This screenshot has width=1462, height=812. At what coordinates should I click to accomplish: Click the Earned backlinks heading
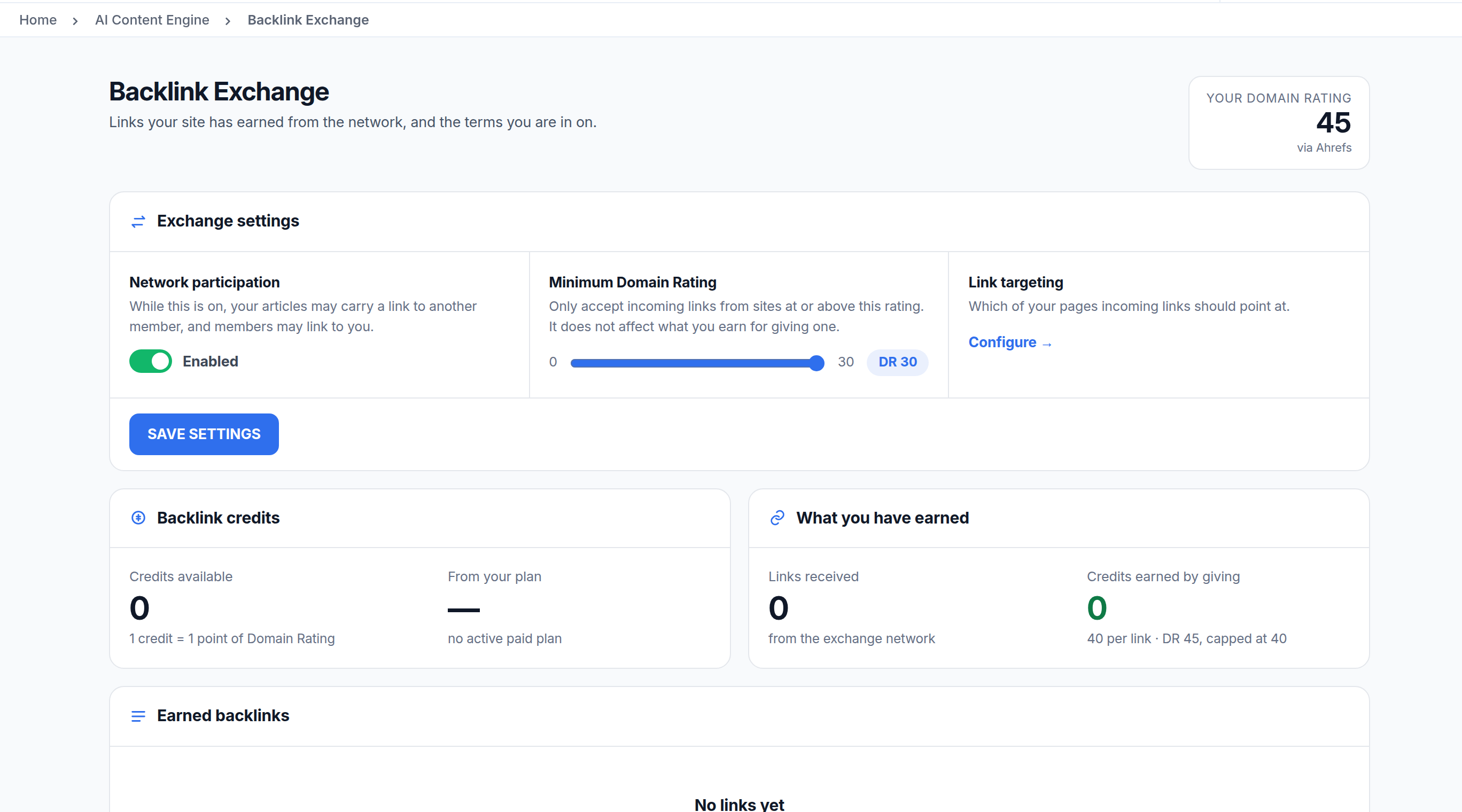(x=223, y=715)
